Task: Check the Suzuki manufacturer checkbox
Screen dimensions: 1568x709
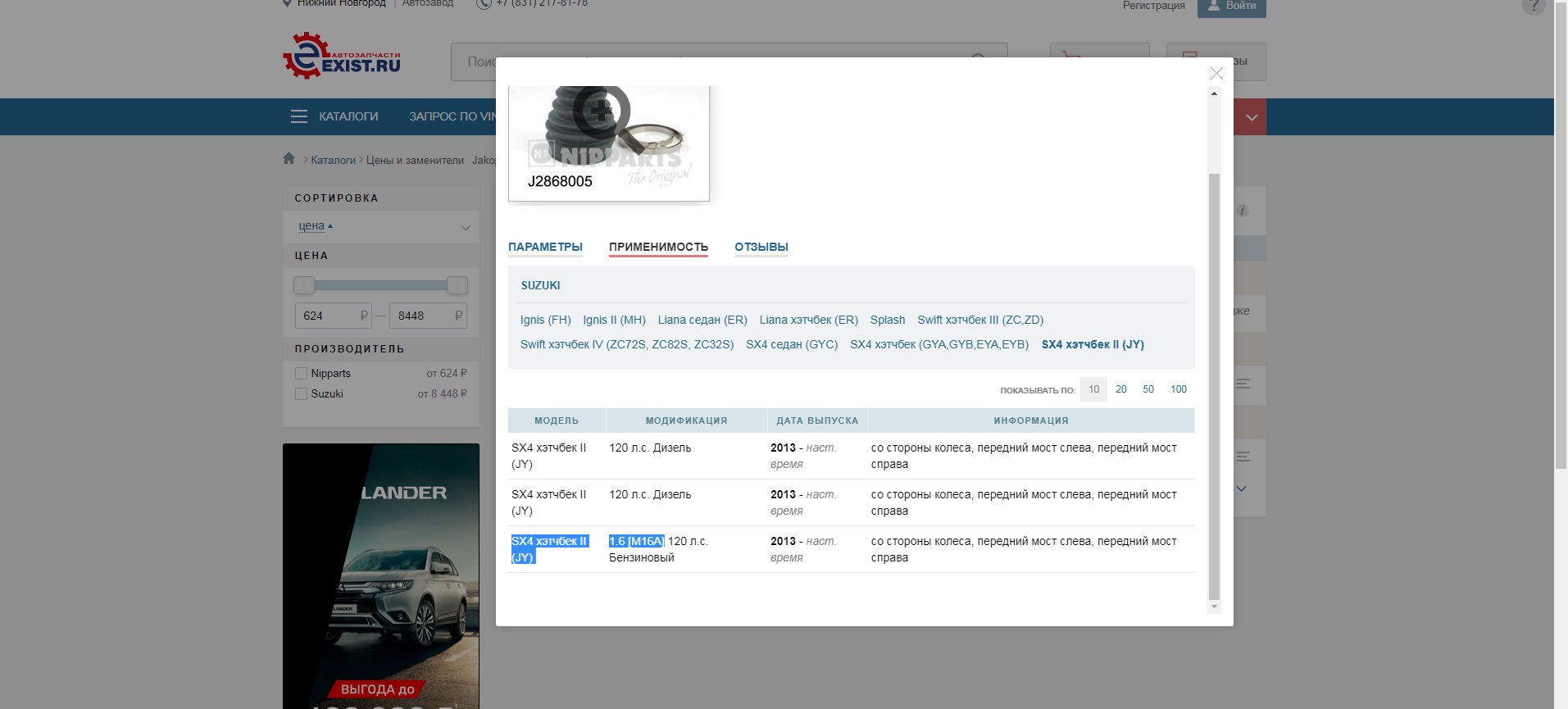Action: click(x=301, y=394)
